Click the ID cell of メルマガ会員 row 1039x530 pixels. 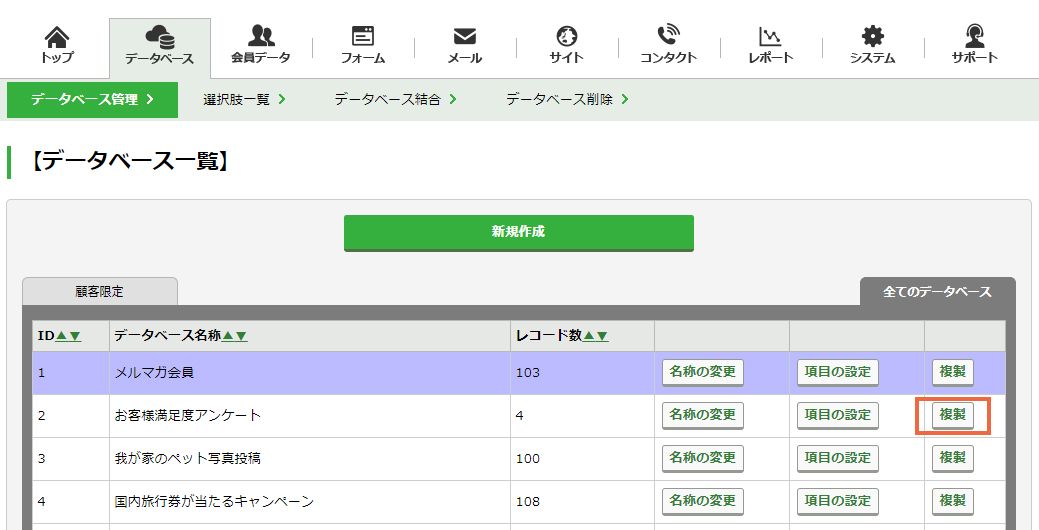point(71,373)
